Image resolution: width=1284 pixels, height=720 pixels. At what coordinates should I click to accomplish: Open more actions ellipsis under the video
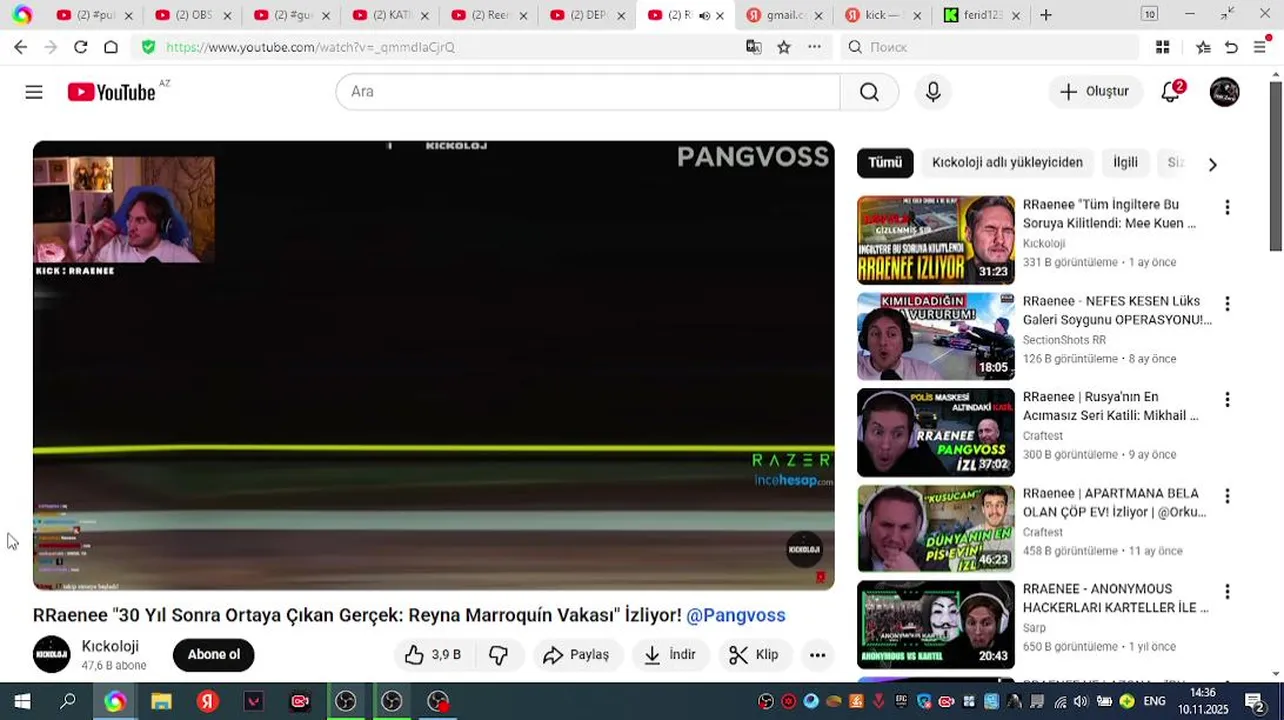817,655
